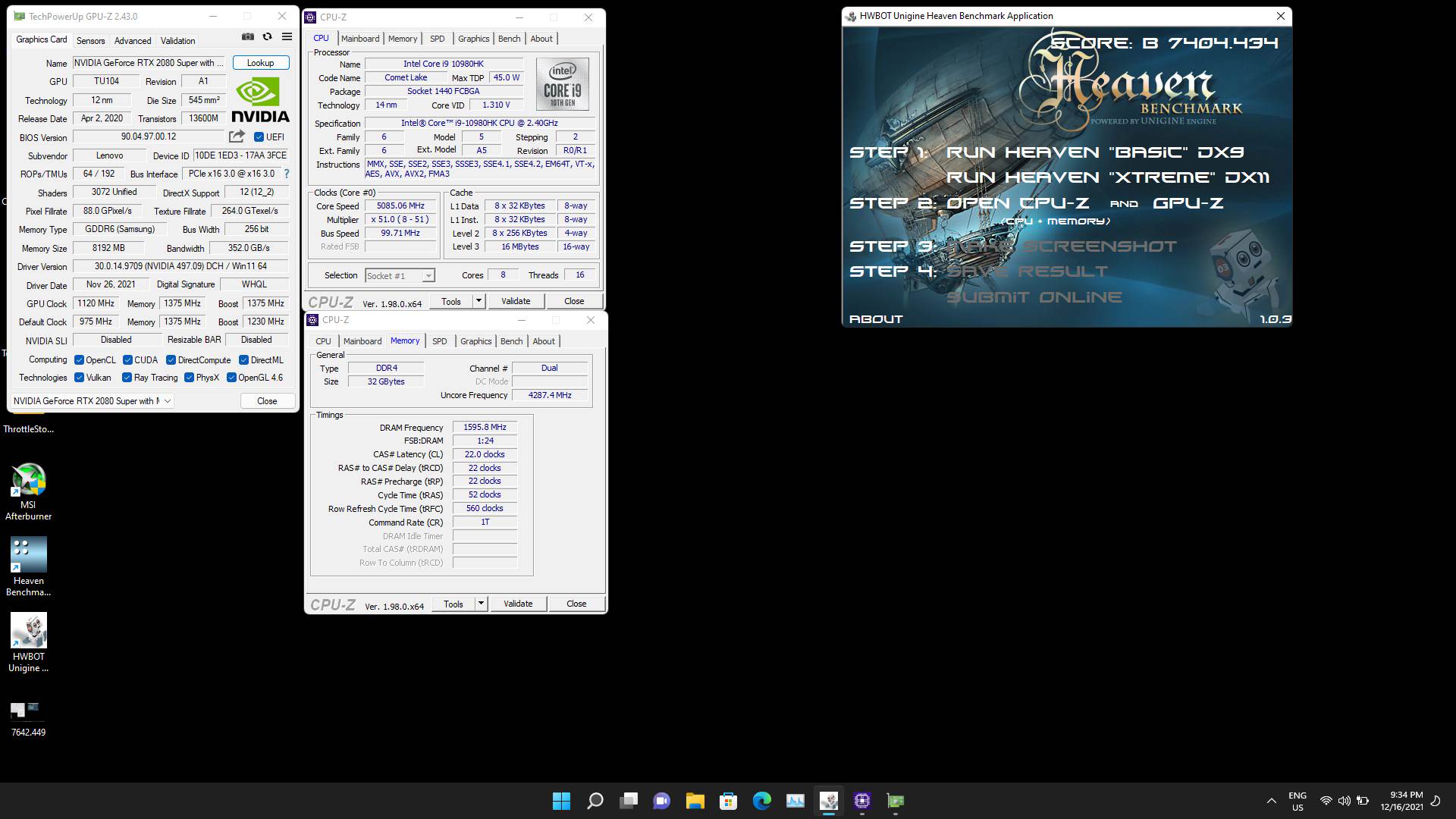Click the battery tray icon
This screenshot has width=1456, height=819.
pos(1363,801)
